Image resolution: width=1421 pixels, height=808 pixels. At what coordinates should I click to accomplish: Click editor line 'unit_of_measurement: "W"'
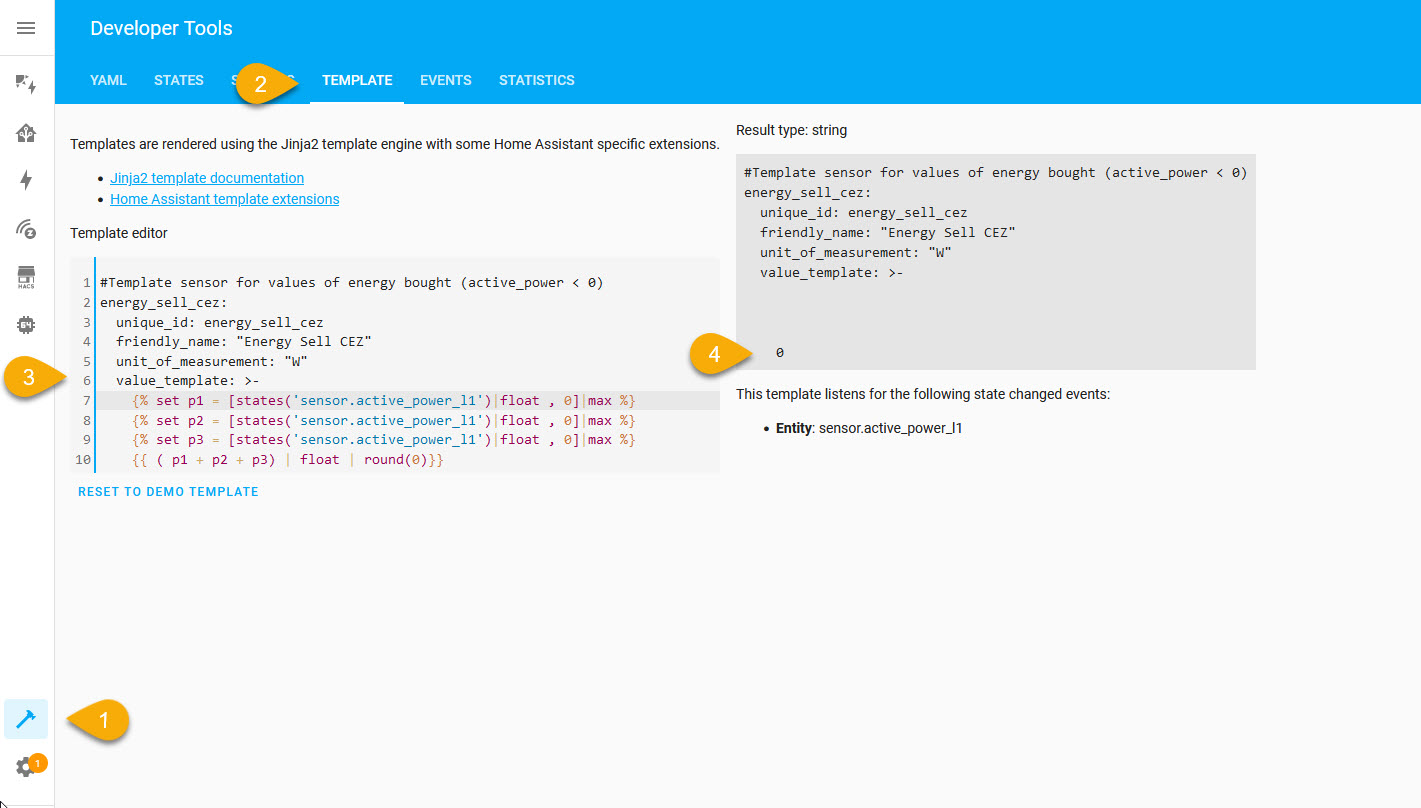pyautogui.click(x=212, y=361)
